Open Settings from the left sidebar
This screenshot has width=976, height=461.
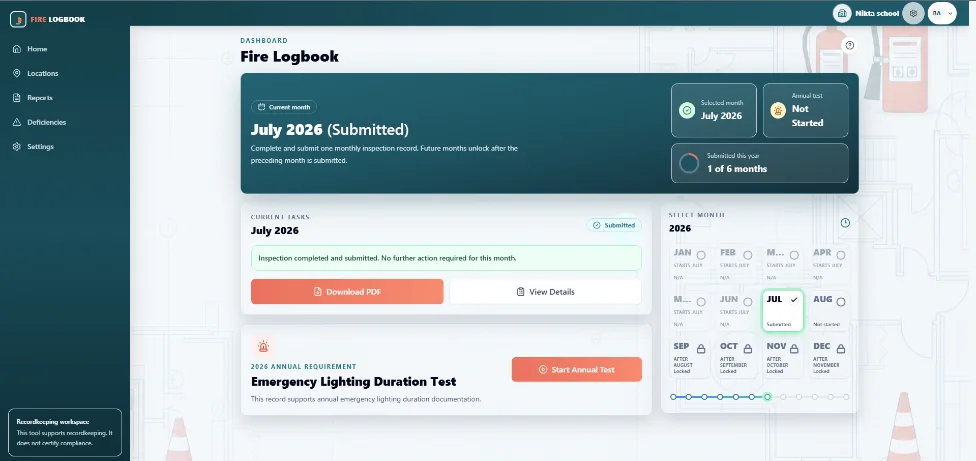click(40, 147)
